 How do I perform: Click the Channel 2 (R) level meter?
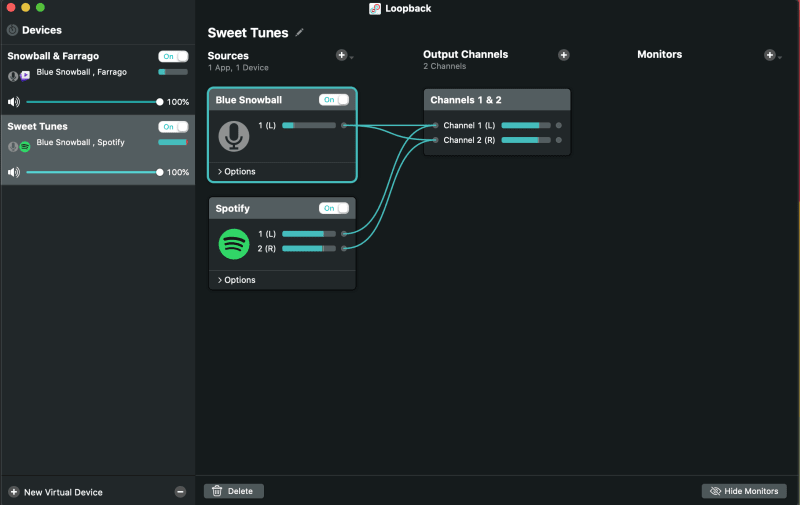(526, 140)
